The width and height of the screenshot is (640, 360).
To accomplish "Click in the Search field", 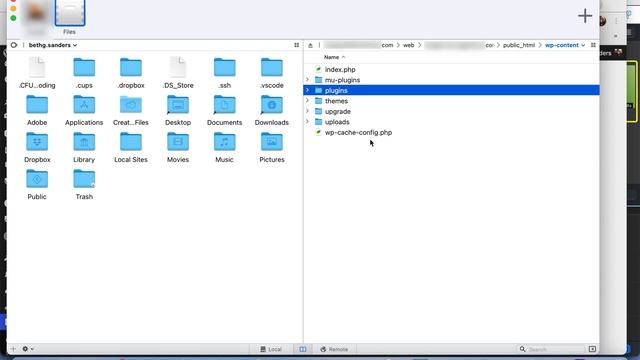I will click(x=551, y=349).
